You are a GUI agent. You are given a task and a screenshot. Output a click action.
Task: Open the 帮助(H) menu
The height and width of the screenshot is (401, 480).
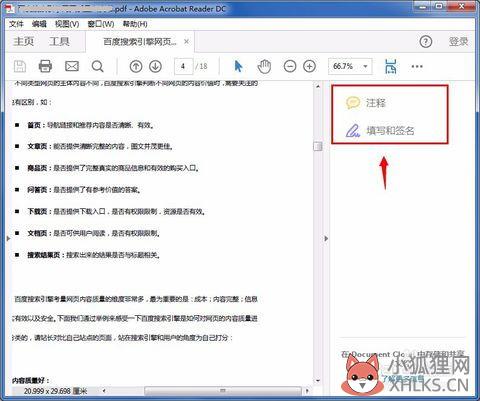click(x=135, y=24)
